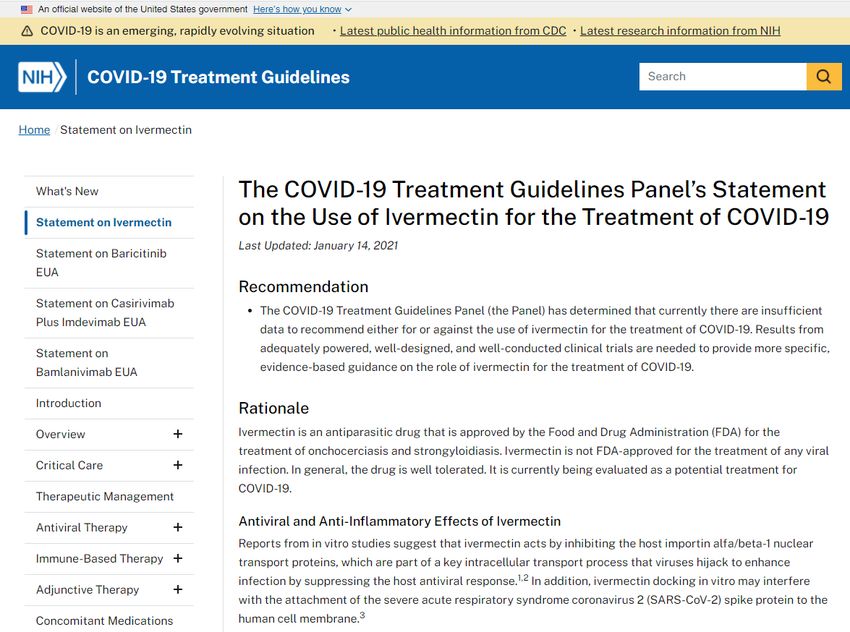Expand the Antiviral Therapy plus icon
The image size is (850, 632).
pyautogui.click(x=178, y=527)
